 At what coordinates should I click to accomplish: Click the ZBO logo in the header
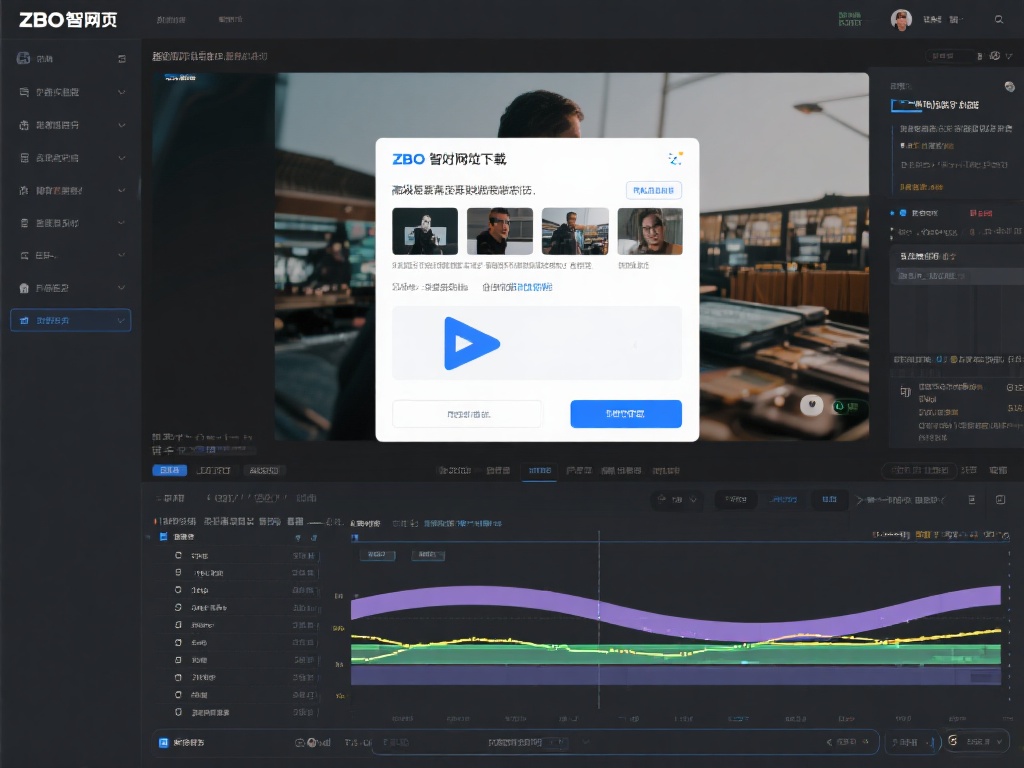coord(67,20)
